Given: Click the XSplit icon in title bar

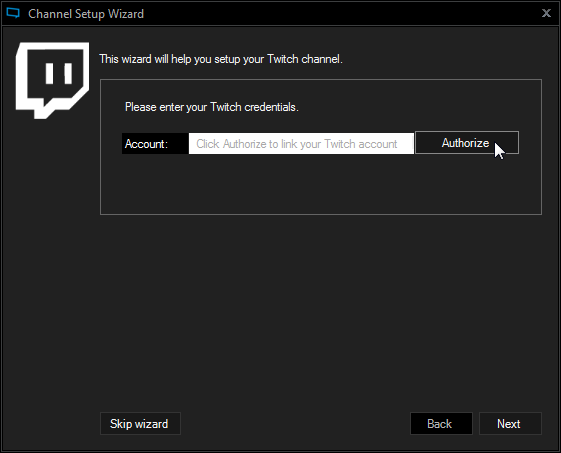Looking at the screenshot, I should pos(13,13).
